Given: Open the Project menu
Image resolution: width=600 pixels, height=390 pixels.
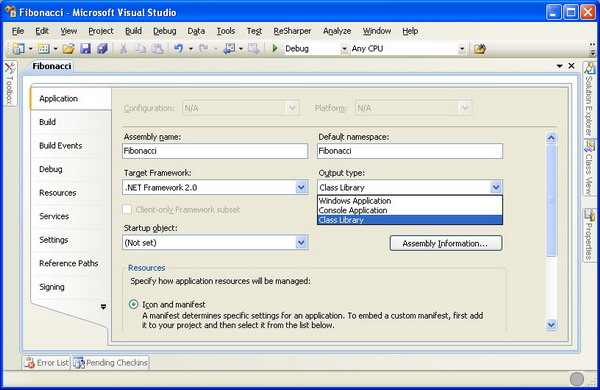Looking at the screenshot, I should click(x=101, y=31).
